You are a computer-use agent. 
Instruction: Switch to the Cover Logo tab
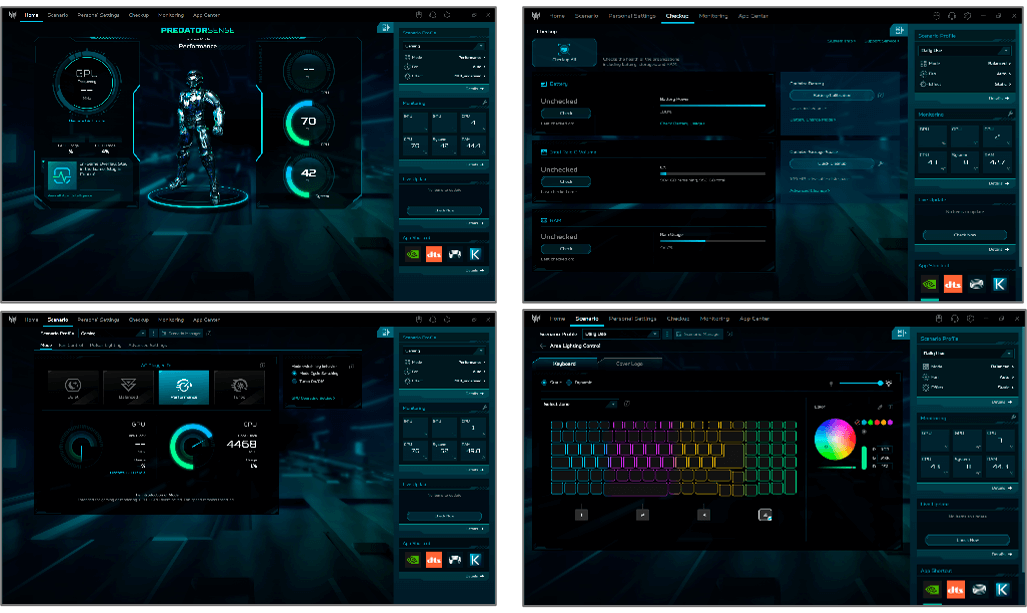click(x=629, y=363)
